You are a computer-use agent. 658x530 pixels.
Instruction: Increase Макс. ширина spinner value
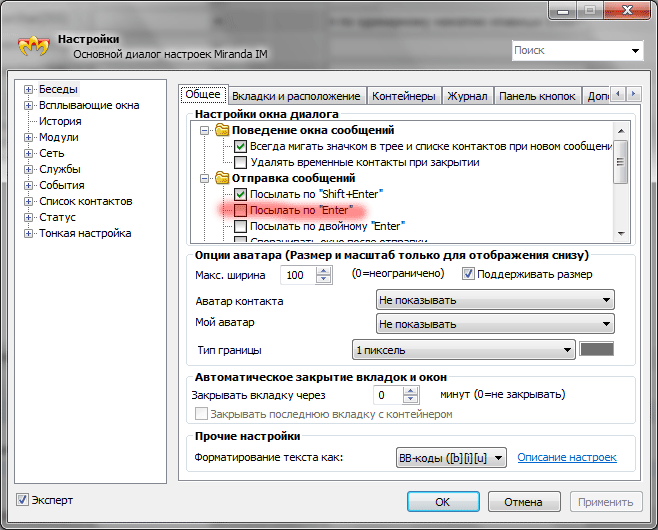(323, 271)
